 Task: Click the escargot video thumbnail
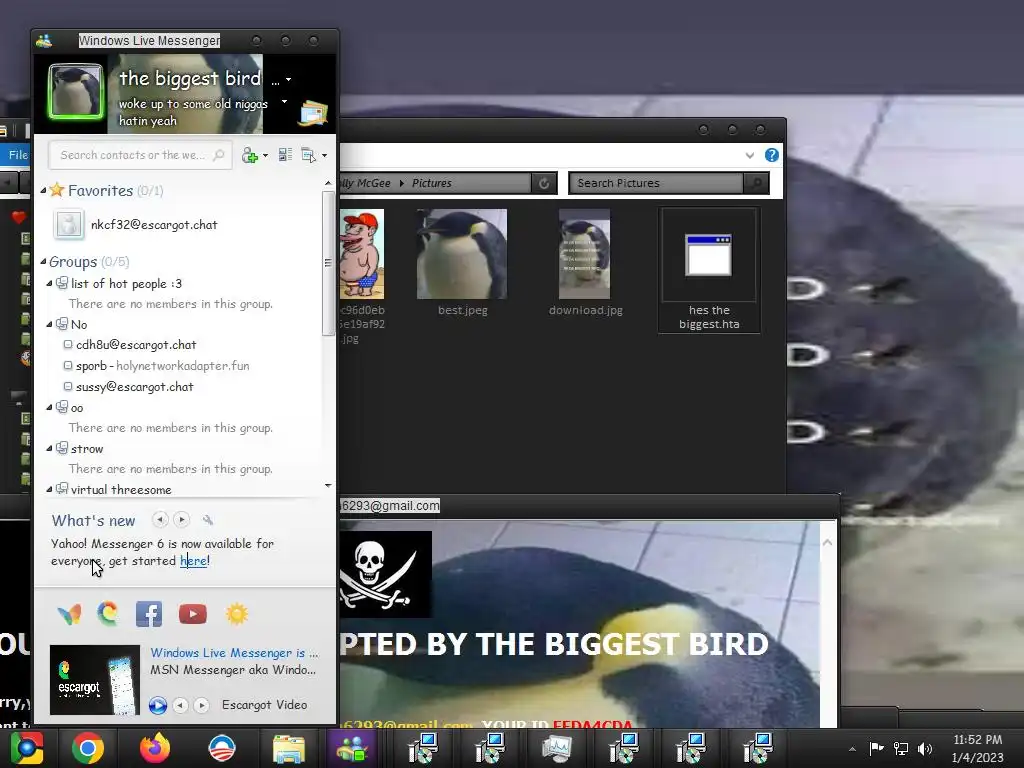point(95,680)
